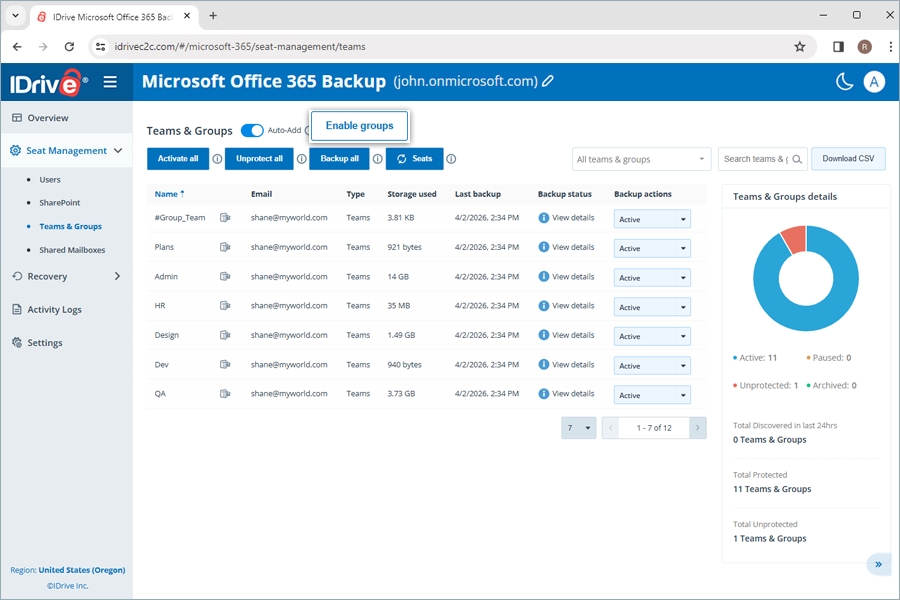
Task: Click the expand arrow at bottom right corner
Action: [878, 564]
